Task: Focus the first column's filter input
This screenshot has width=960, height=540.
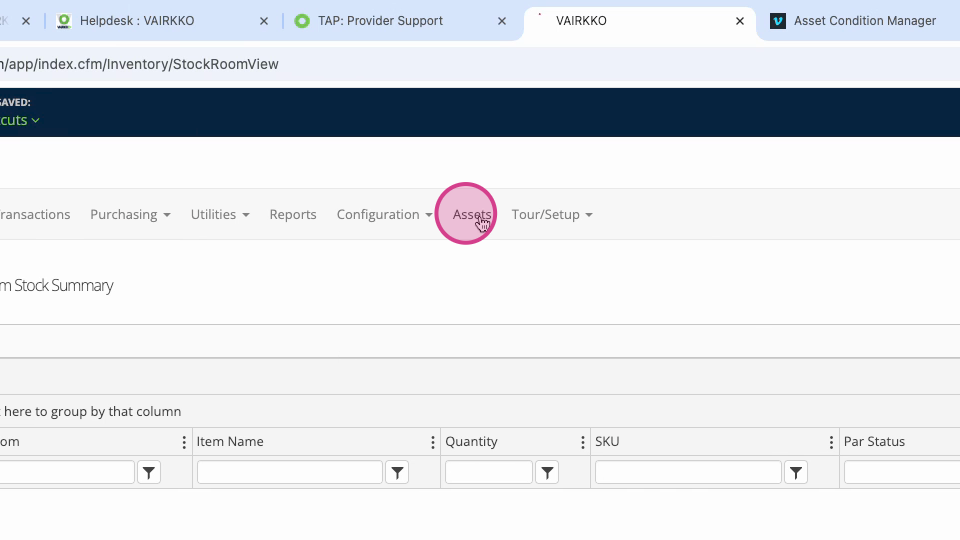Action: tap(67, 472)
